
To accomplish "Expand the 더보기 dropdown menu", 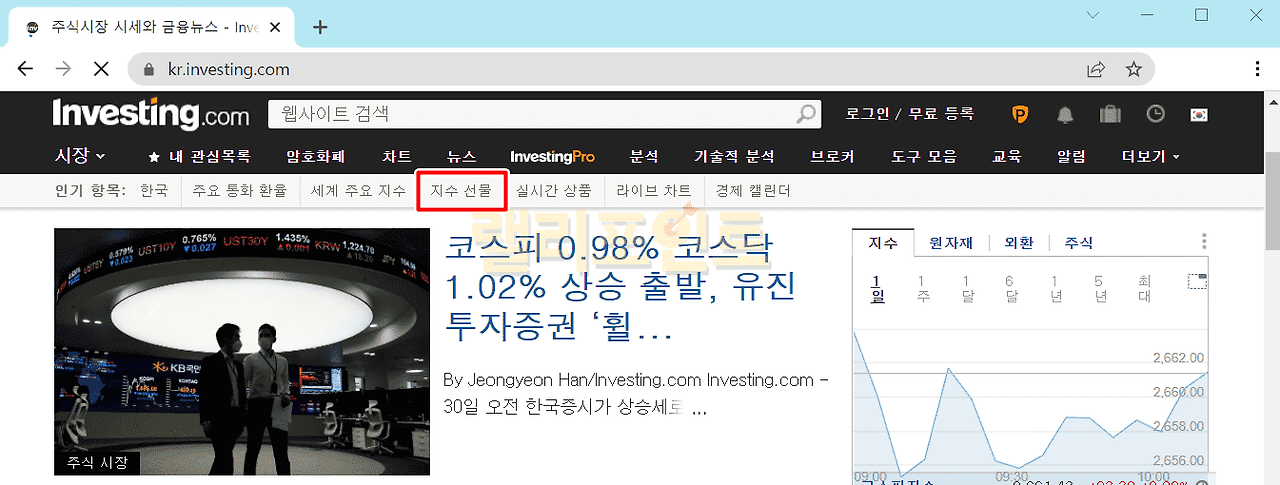I will click(1150, 157).
